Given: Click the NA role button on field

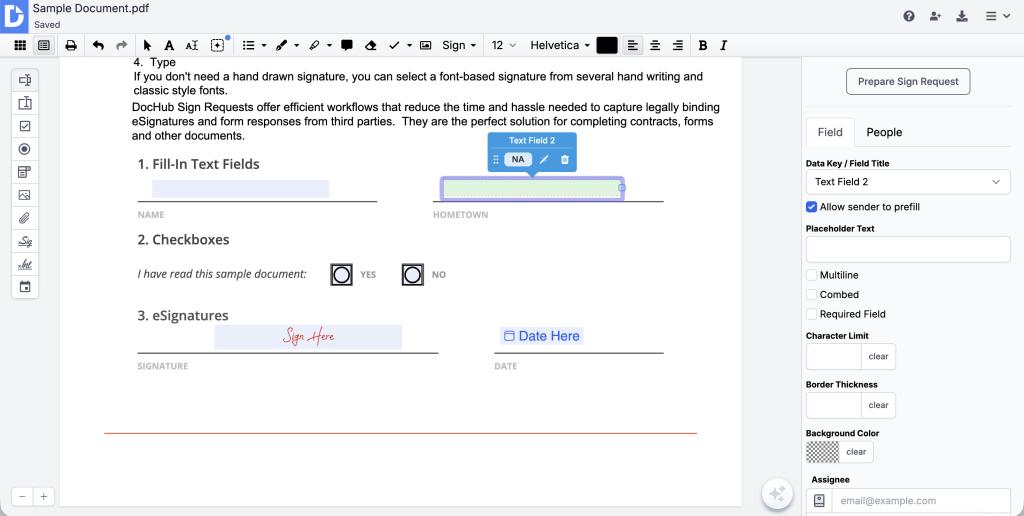Looking at the screenshot, I should pyautogui.click(x=518, y=159).
